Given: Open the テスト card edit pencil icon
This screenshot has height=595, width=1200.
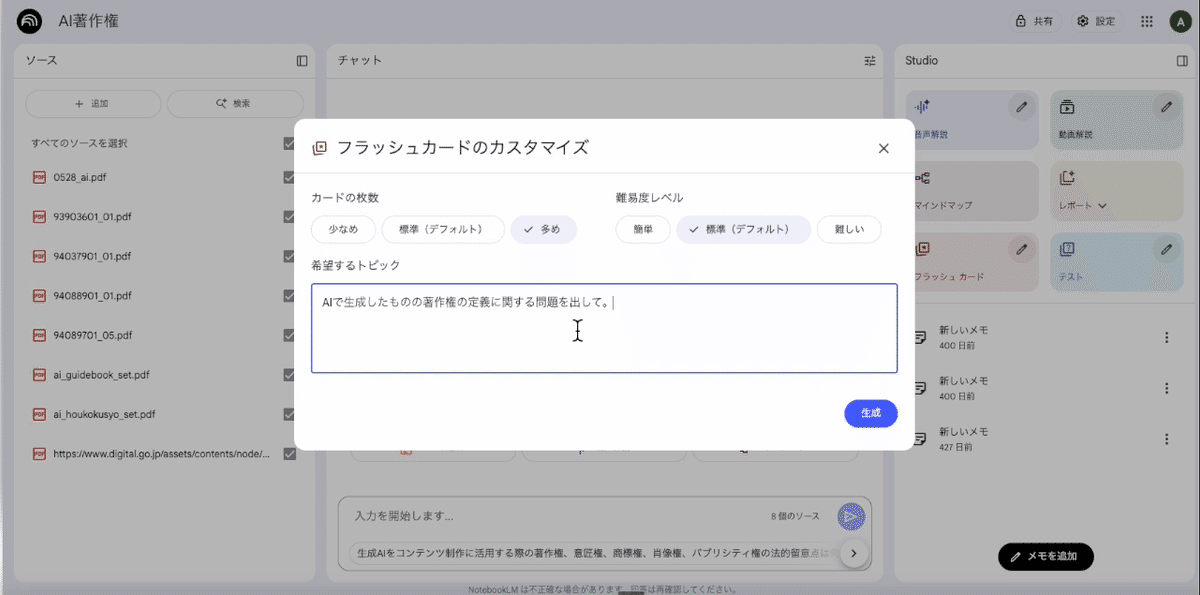Looking at the screenshot, I should [x=1166, y=248].
